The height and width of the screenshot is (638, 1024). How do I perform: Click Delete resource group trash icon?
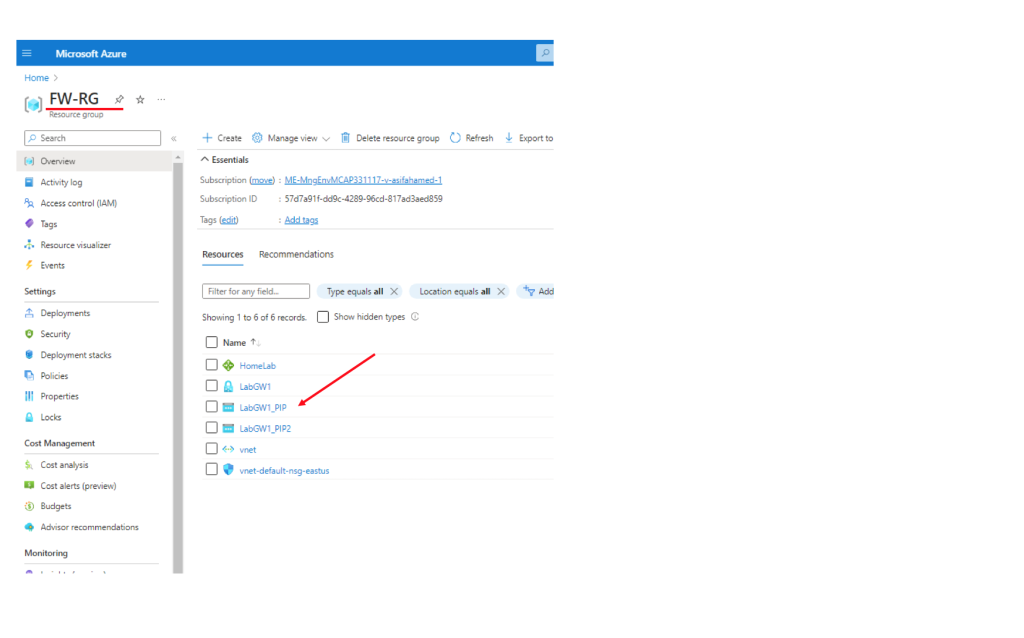pos(345,138)
